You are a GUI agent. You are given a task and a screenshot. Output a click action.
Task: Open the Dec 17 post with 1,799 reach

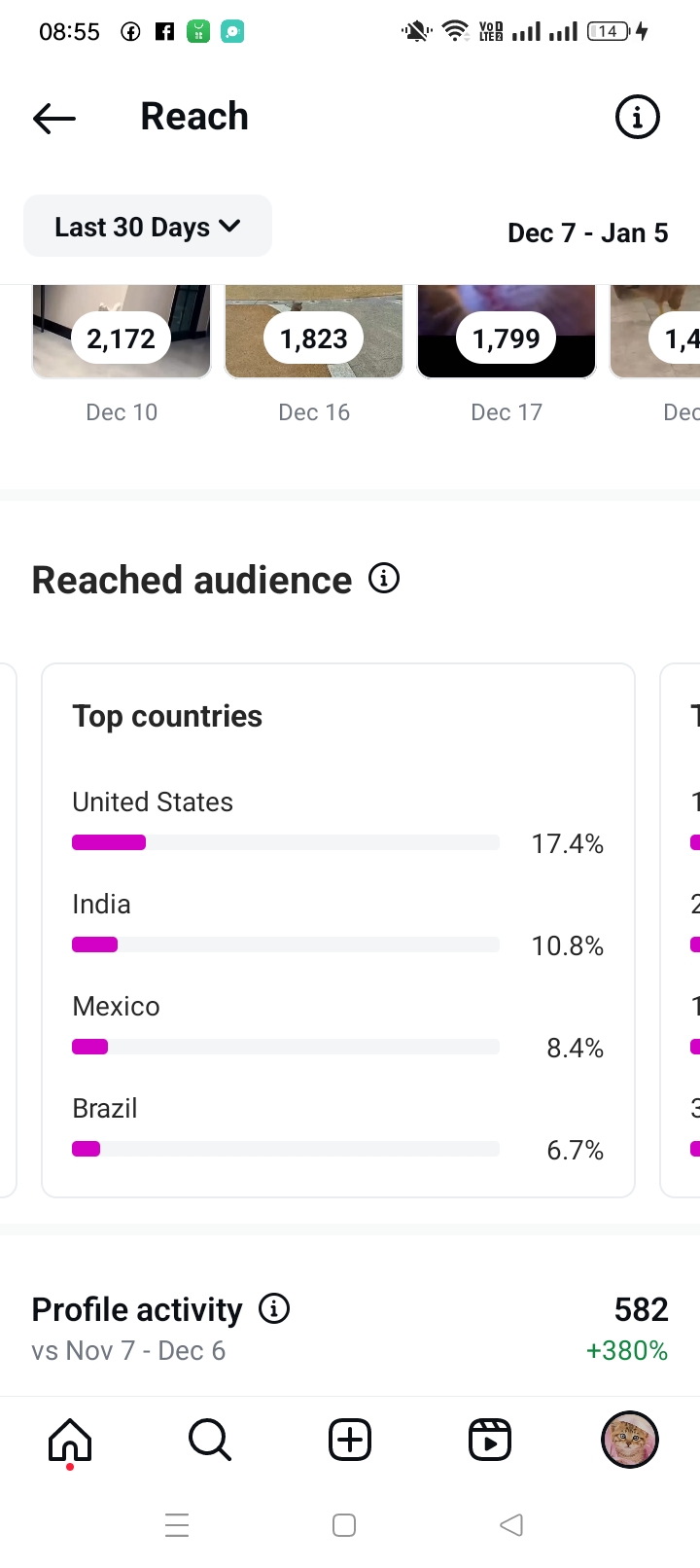click(507, 333)
